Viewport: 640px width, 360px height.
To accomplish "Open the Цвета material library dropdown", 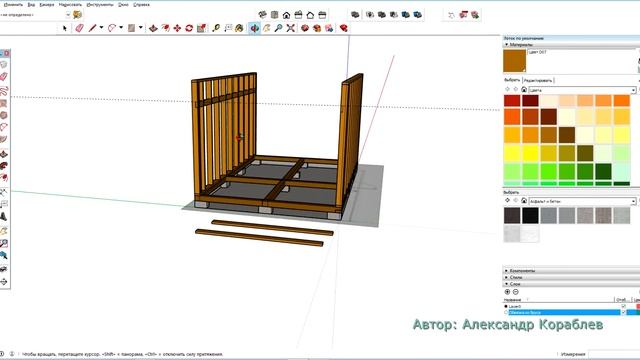I will (582, 90).
